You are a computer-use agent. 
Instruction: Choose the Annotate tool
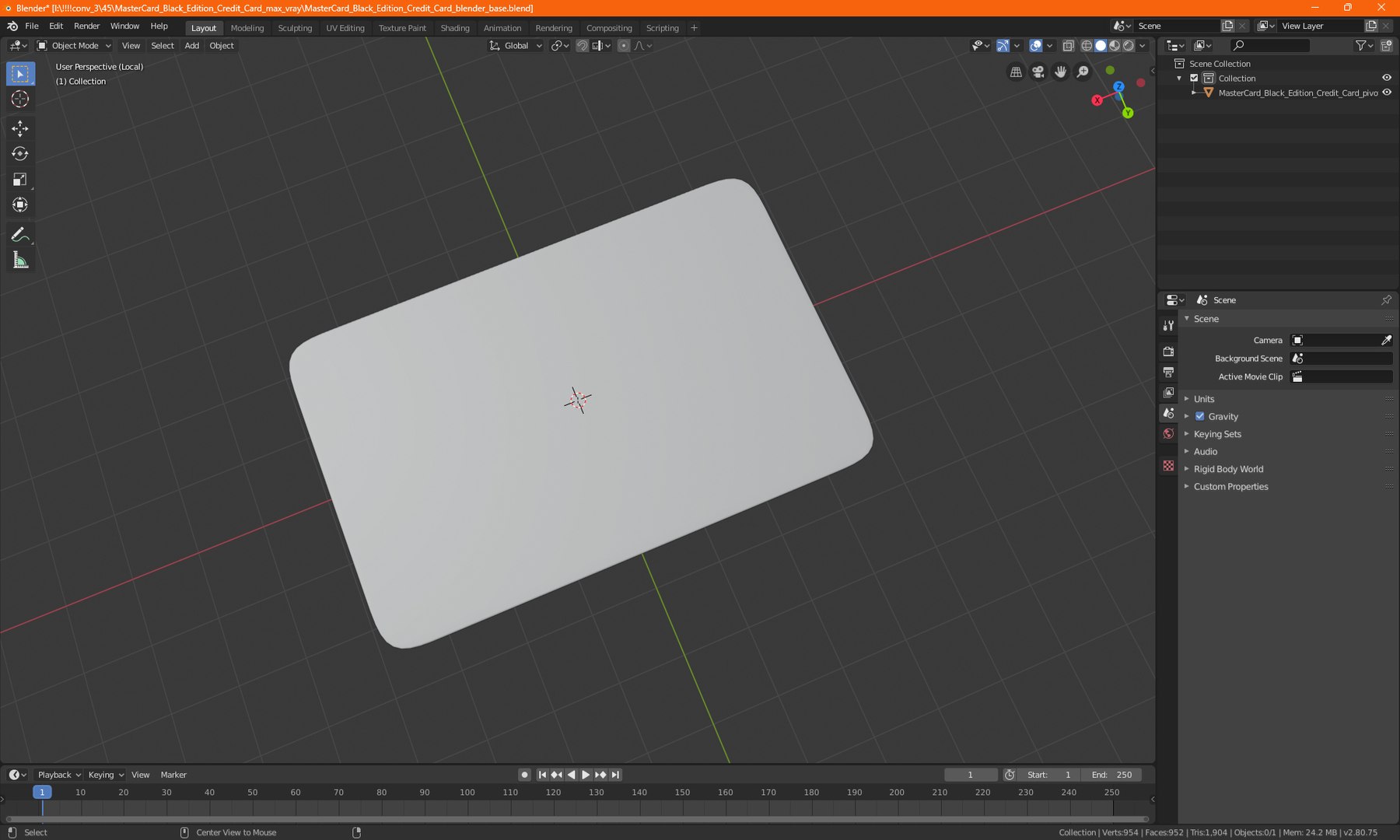20,234
